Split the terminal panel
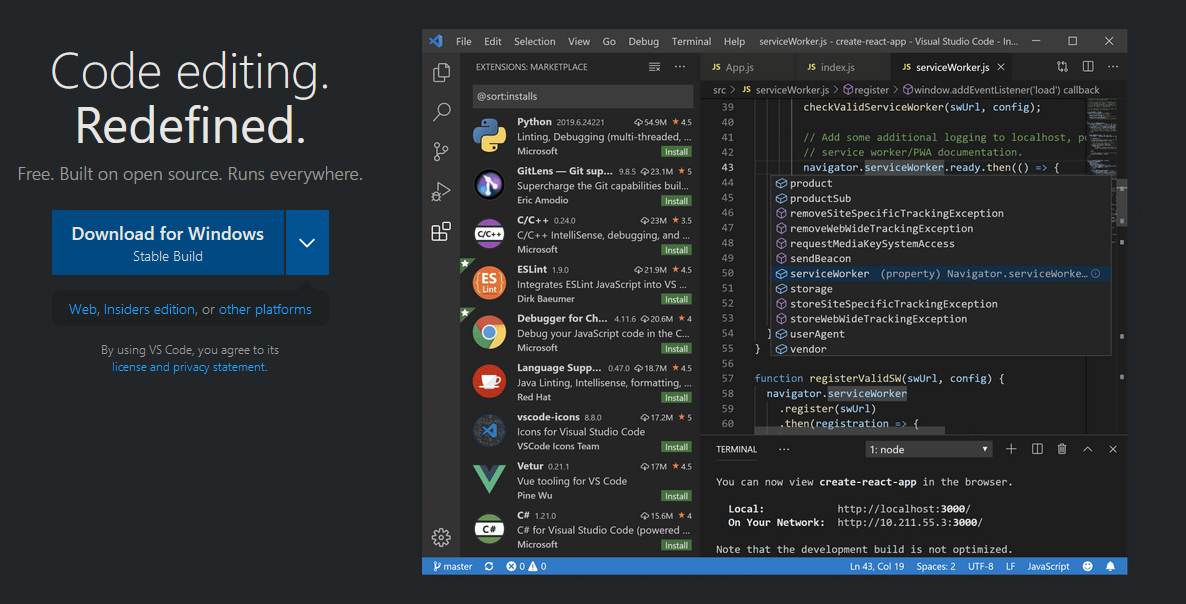 [x=1038, y=449]
